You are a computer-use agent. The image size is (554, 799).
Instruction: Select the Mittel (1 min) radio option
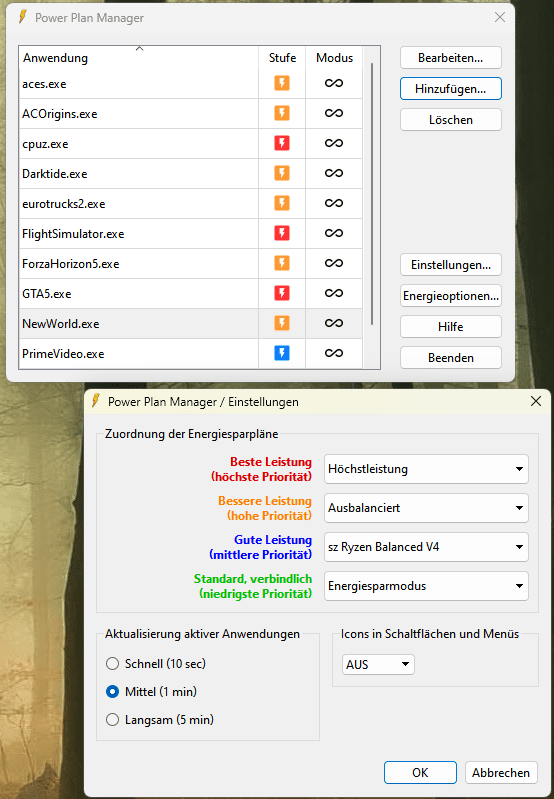112,691
